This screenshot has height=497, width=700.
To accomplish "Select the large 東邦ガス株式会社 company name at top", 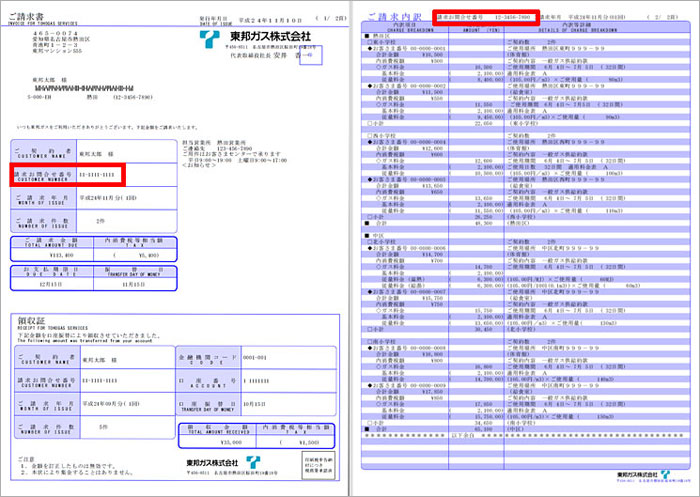I will coord(271,36).
